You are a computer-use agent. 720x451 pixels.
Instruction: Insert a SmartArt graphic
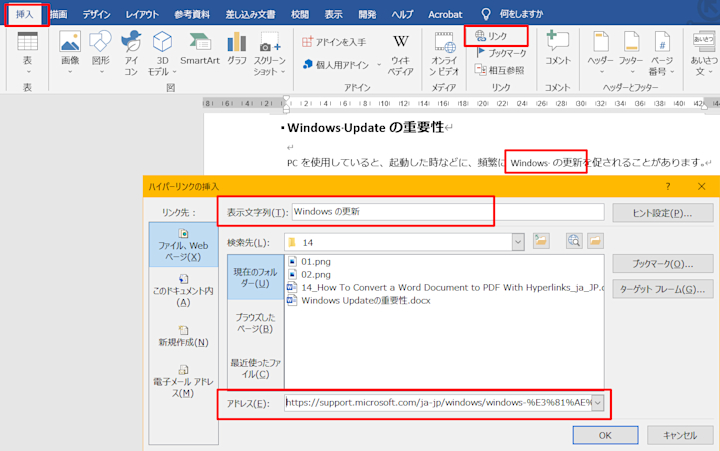coord(200,48)
